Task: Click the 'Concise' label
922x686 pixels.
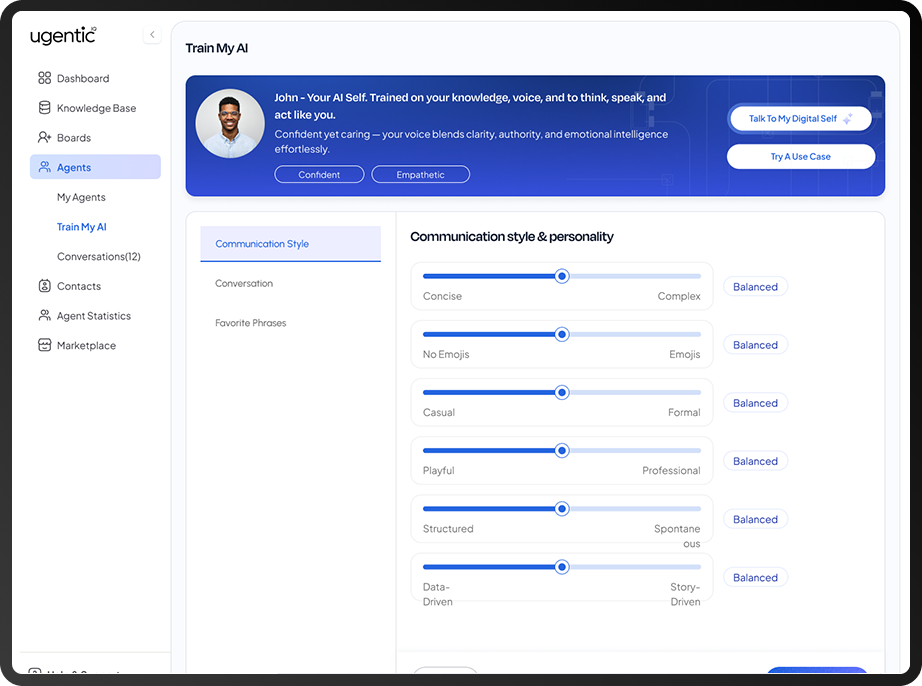Action: [x=442, y=296]
